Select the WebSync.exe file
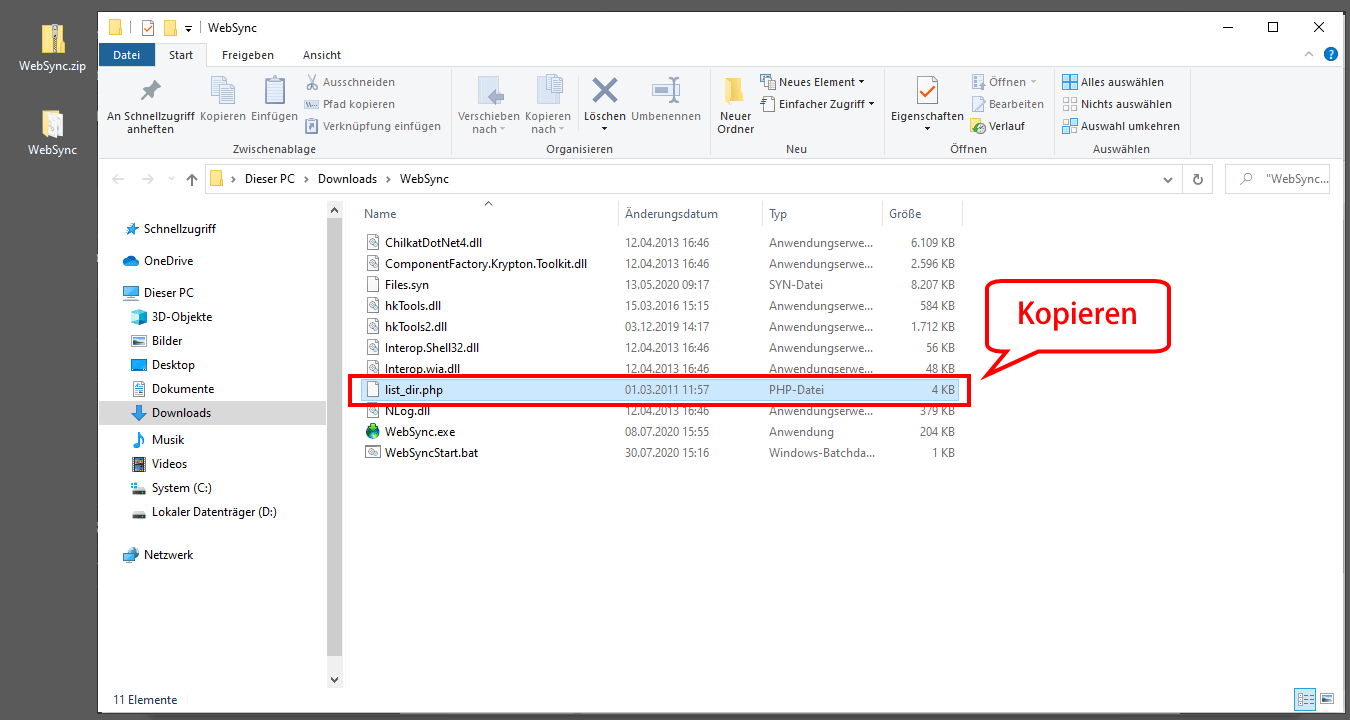1350x720 pixels. pos(420,432)
